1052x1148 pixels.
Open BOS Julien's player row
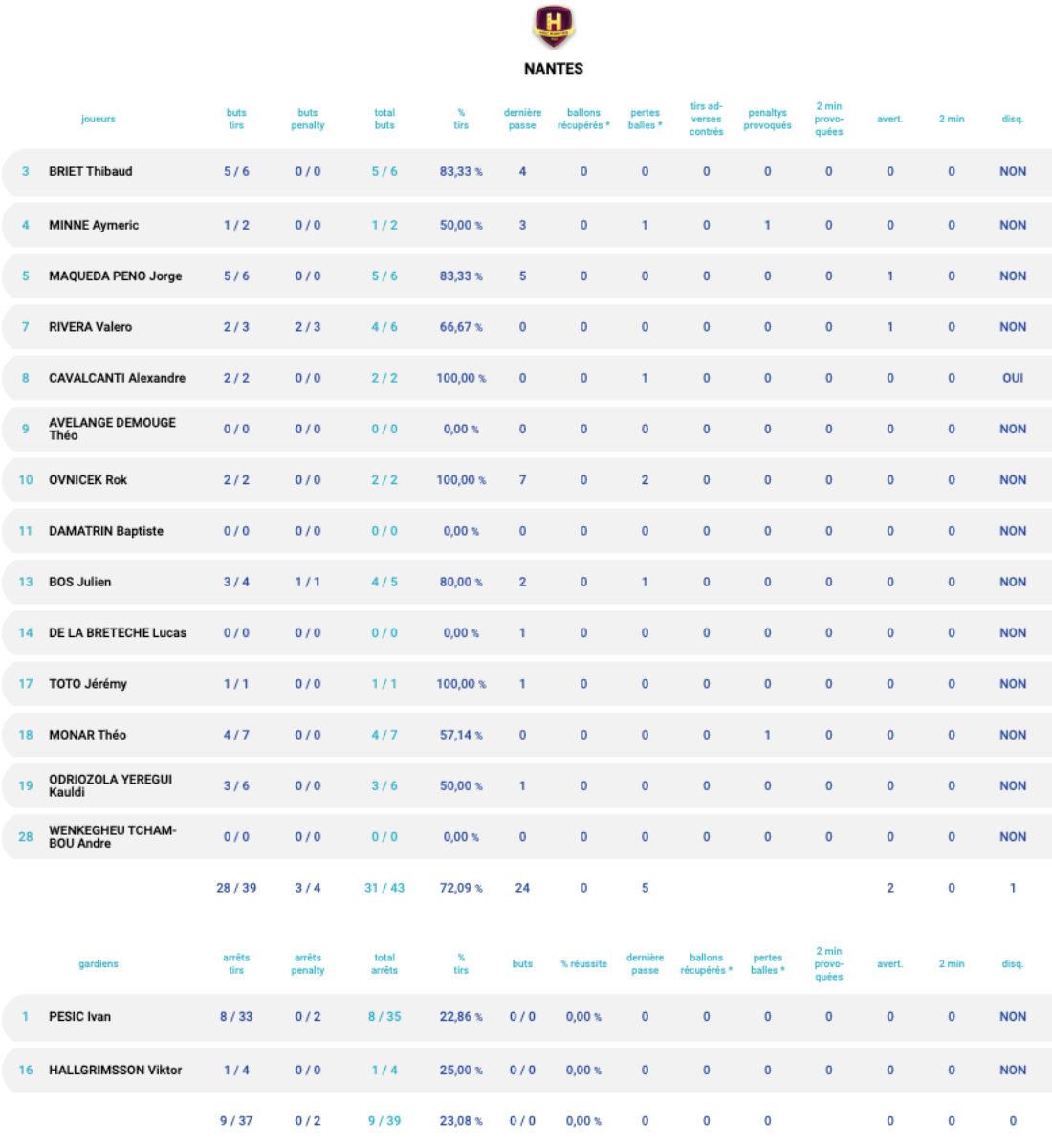(x=80, y=582)
